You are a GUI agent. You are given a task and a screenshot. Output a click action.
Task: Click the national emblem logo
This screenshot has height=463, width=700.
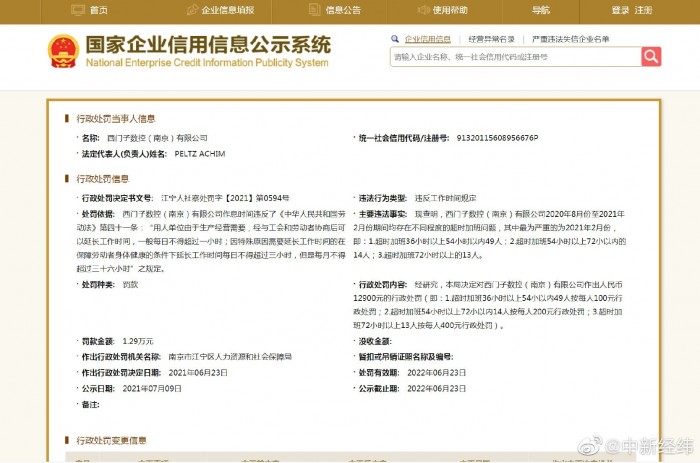[x=63, y=51]
